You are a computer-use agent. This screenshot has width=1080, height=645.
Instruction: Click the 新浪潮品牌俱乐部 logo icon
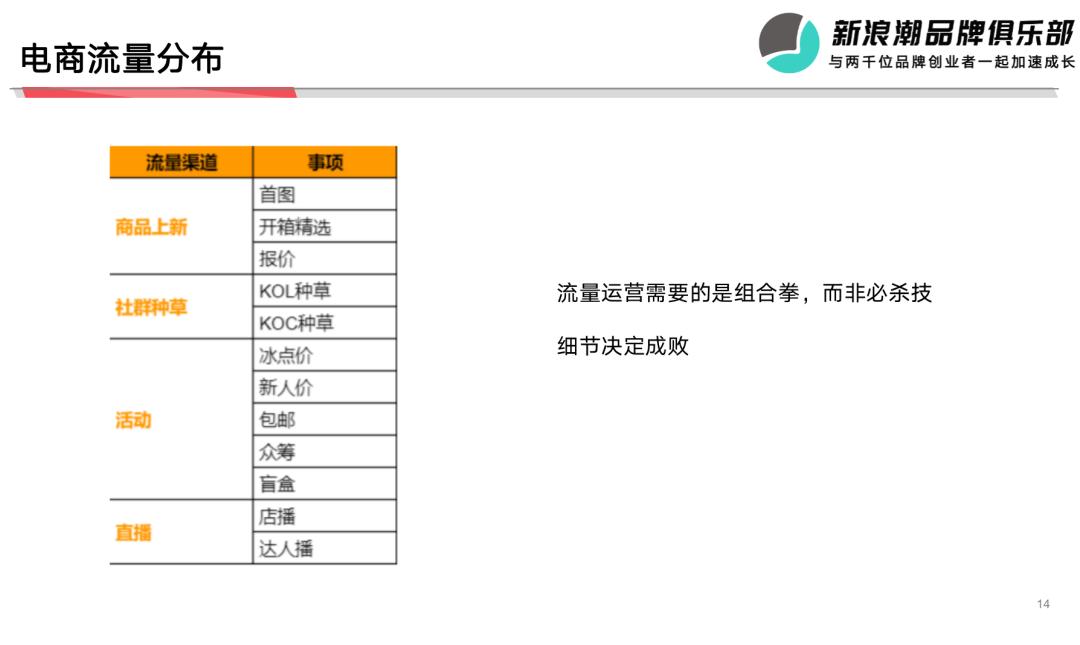pos(789,38)
